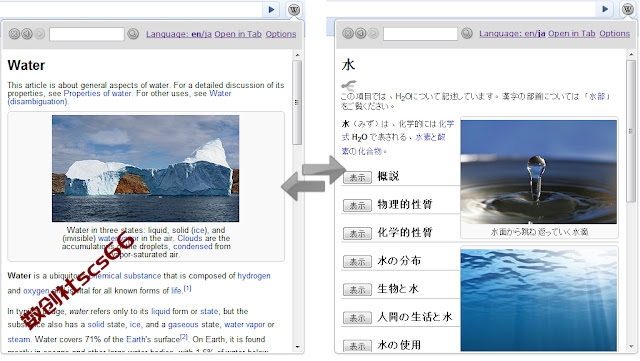Follow the 'Properties of water' link
Screen dimensions: 640x361
click(x=97, y=93)
